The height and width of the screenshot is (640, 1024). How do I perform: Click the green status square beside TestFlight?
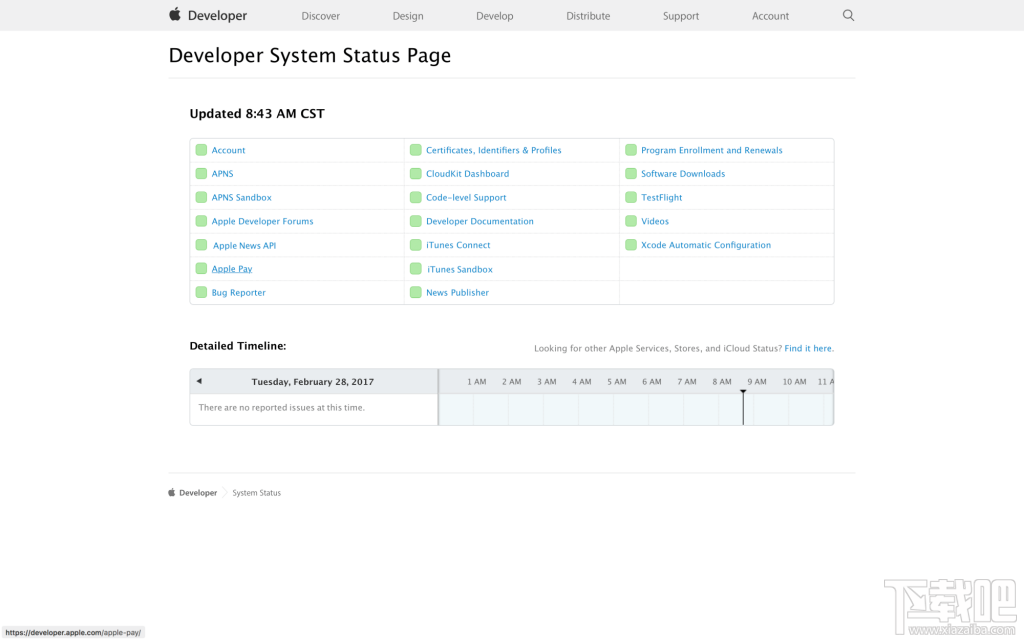(631, 197)
